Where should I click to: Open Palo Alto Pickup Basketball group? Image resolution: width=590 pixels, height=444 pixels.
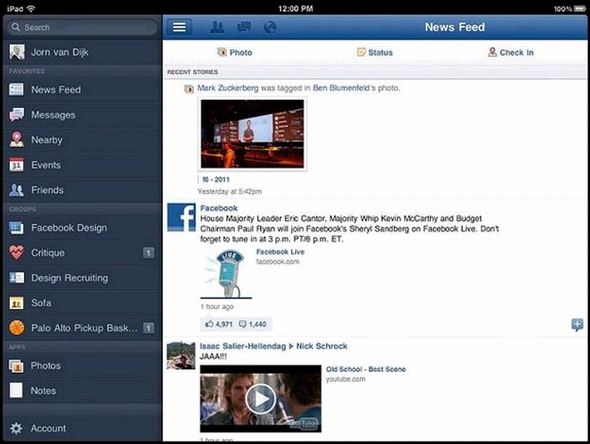click(x=82, y=328)
